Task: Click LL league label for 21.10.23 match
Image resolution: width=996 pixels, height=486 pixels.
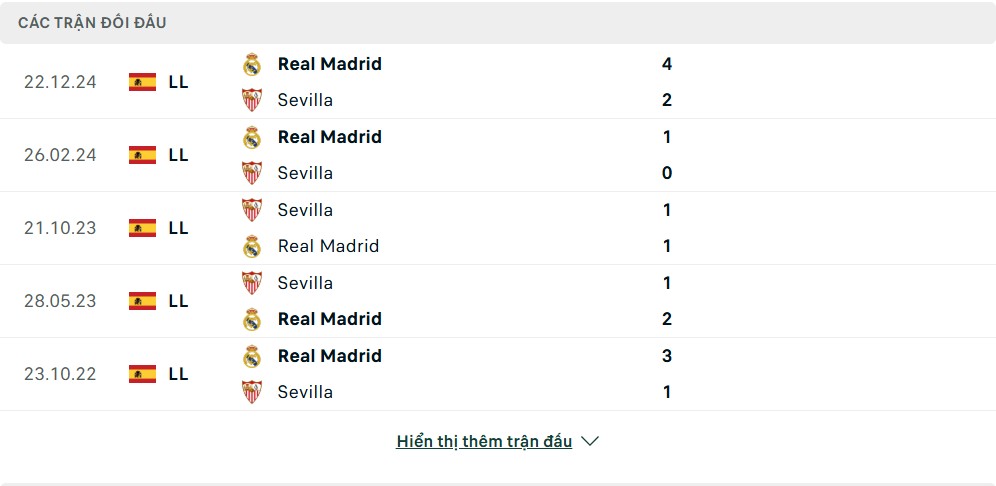Action: tap(178, 228)
